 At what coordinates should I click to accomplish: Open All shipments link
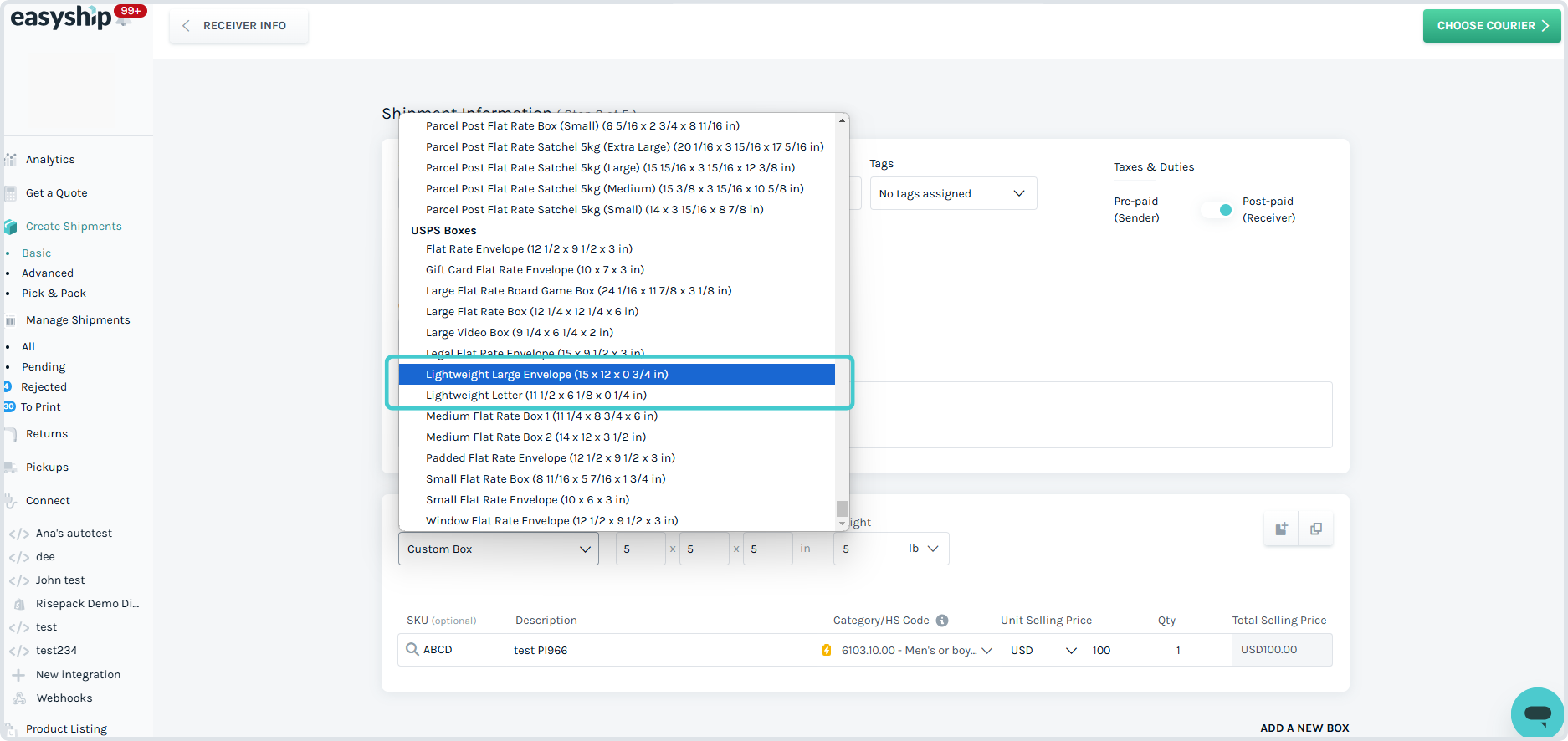(28, 347)
